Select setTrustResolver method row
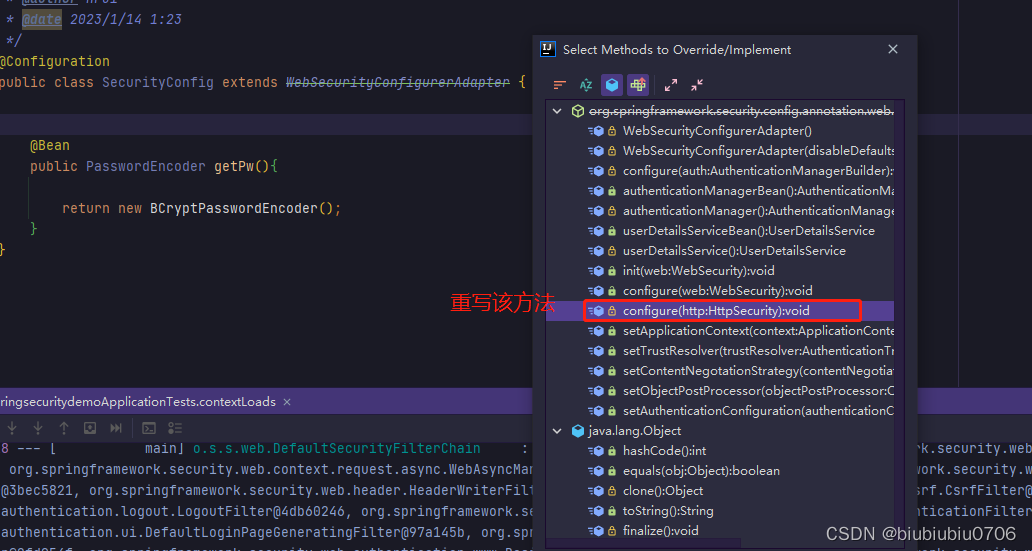The image size is (1032, 551). pyautogui.click(x=720, y=351)
